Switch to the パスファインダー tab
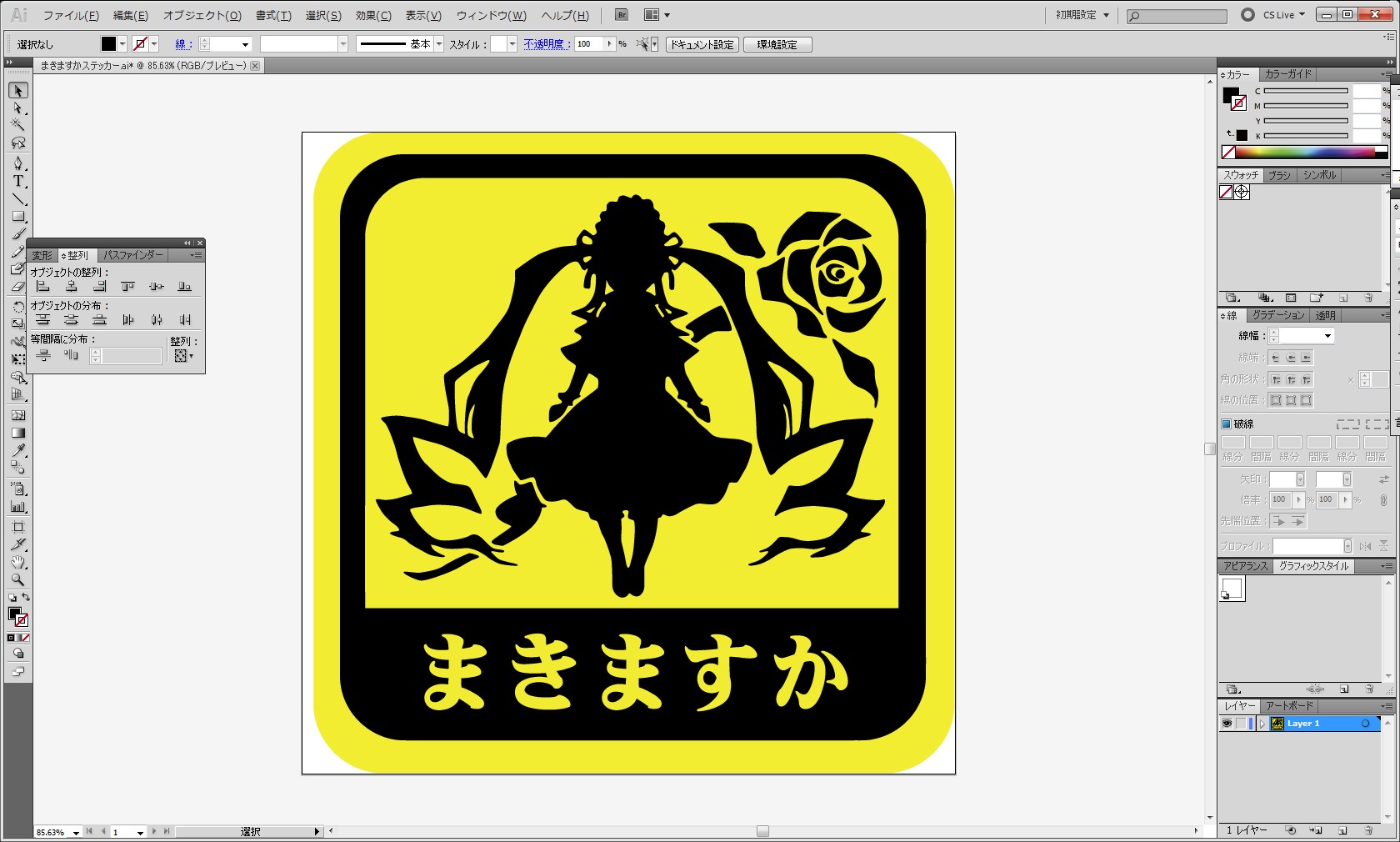 tap(133, 255)
